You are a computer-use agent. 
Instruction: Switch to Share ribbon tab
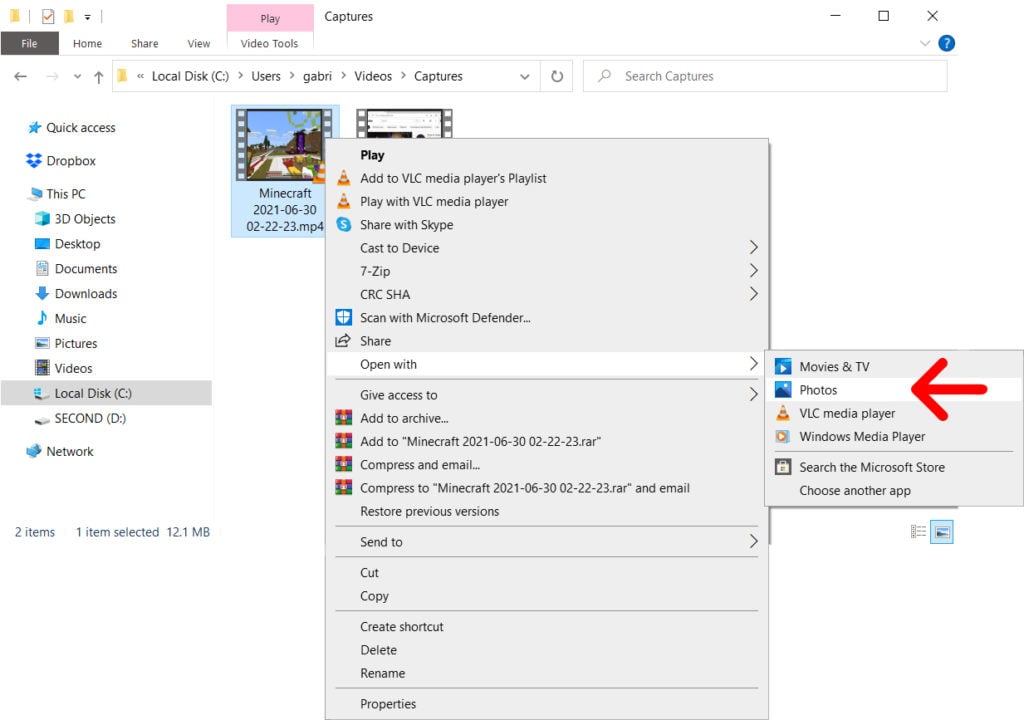[x=144, y=44]
